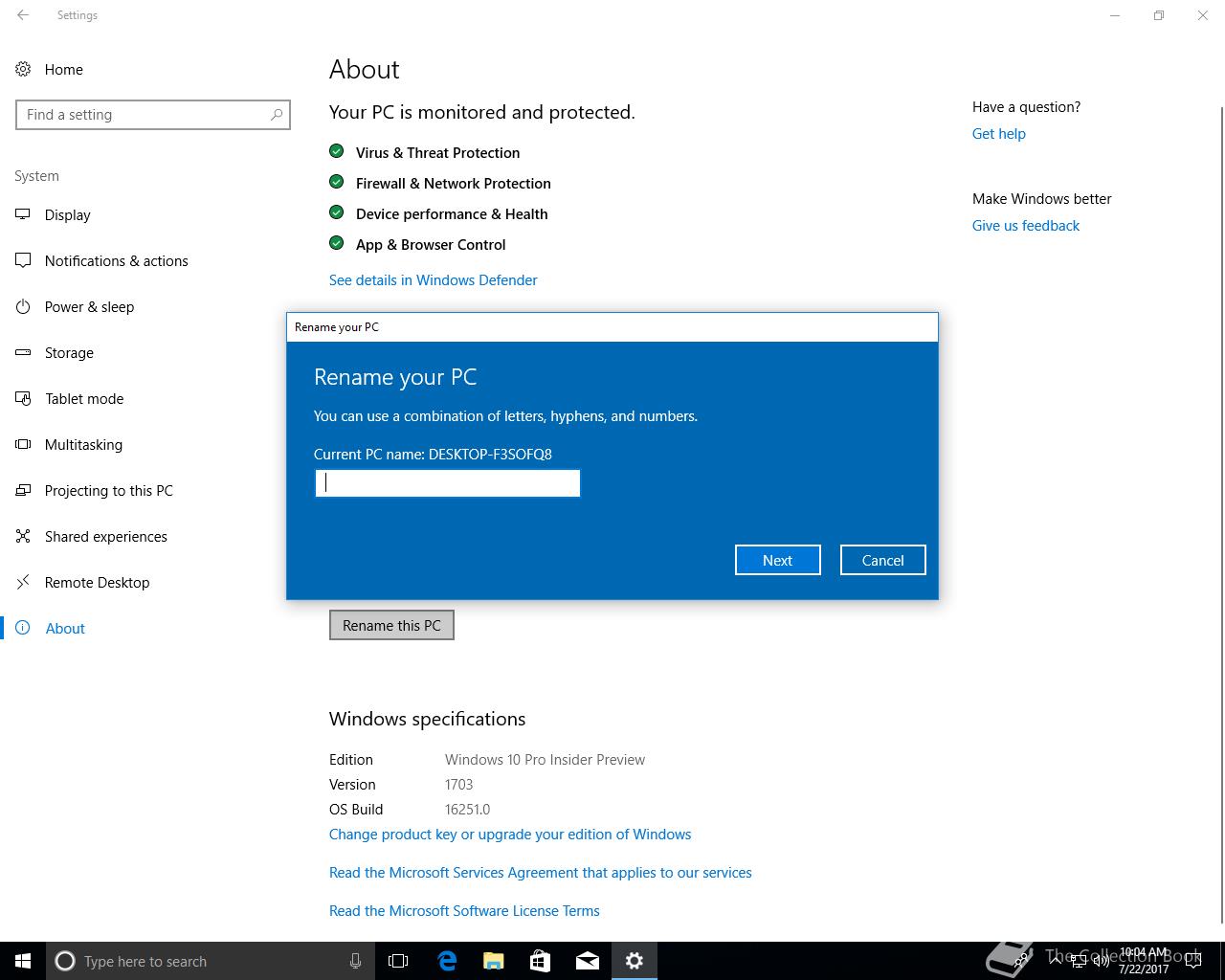Open the Windows Start menu
This screenshot has height=980, width=1225.
tap(23, 961)
